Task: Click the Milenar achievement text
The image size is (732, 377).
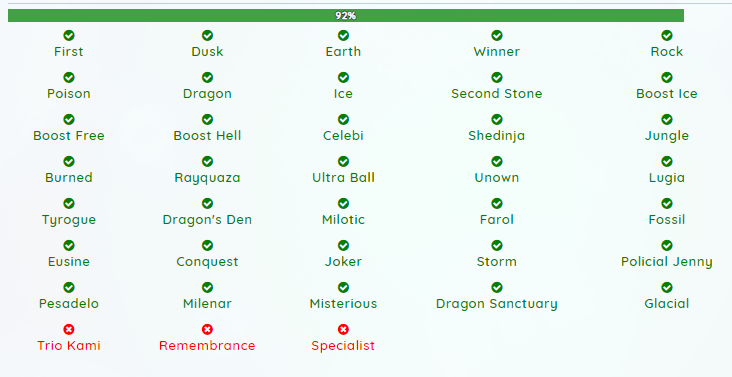Action: tap(207, 304)
